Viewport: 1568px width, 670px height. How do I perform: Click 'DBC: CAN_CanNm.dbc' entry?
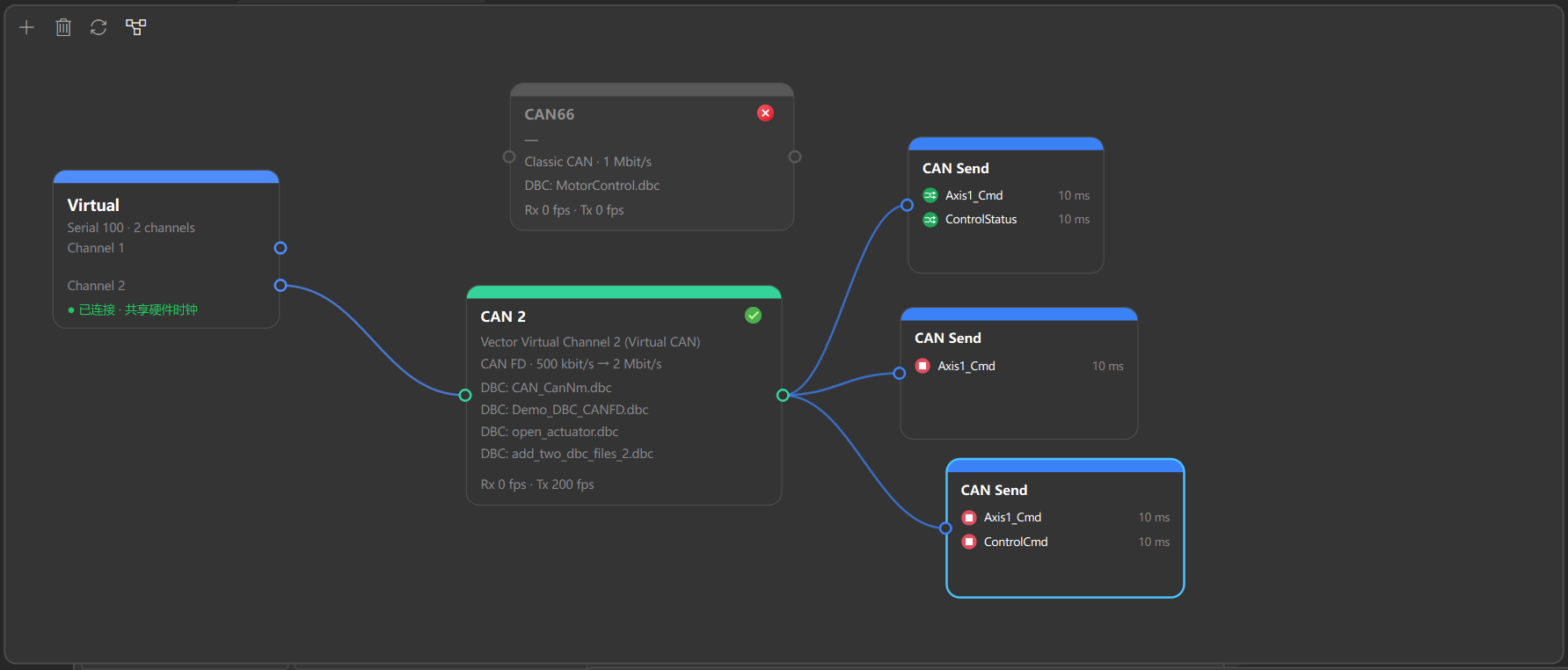(546, 388)
